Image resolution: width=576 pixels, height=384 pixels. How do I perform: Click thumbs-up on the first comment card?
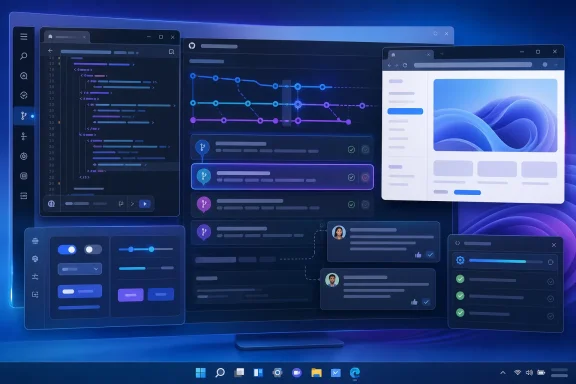pos(418,255)
